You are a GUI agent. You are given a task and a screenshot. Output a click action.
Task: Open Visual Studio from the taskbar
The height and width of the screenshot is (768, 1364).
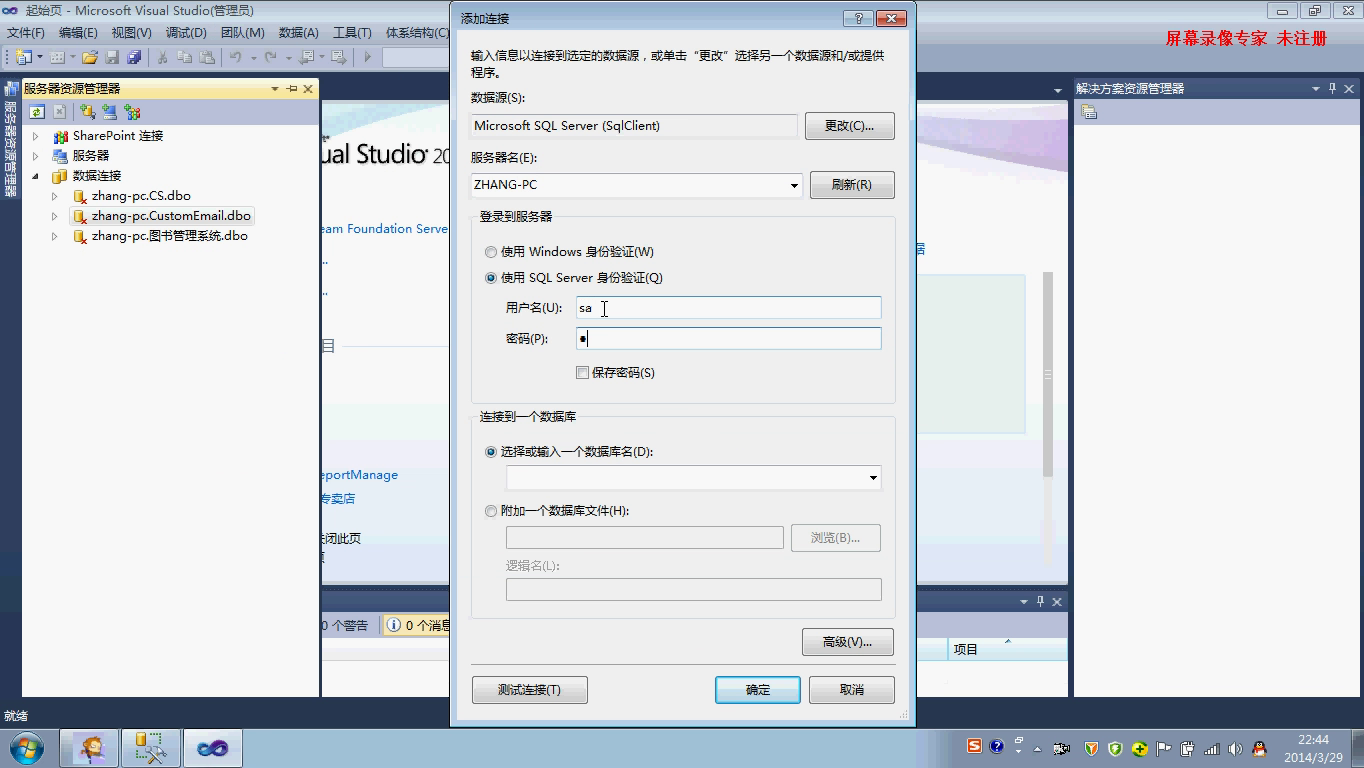click(x=212, y=748)
